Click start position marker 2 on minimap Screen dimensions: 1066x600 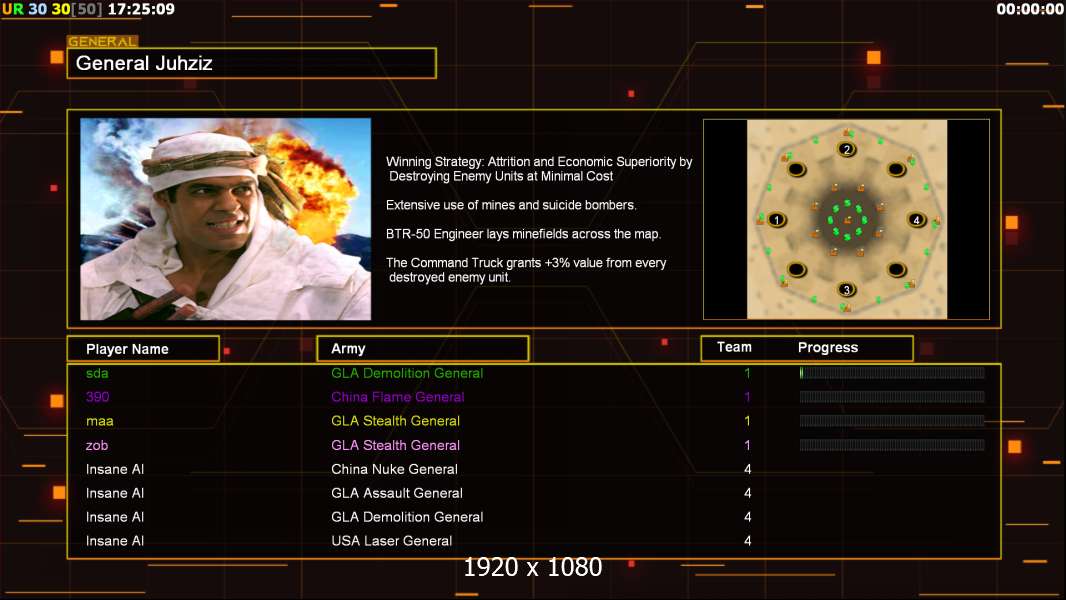click(846, 149)
